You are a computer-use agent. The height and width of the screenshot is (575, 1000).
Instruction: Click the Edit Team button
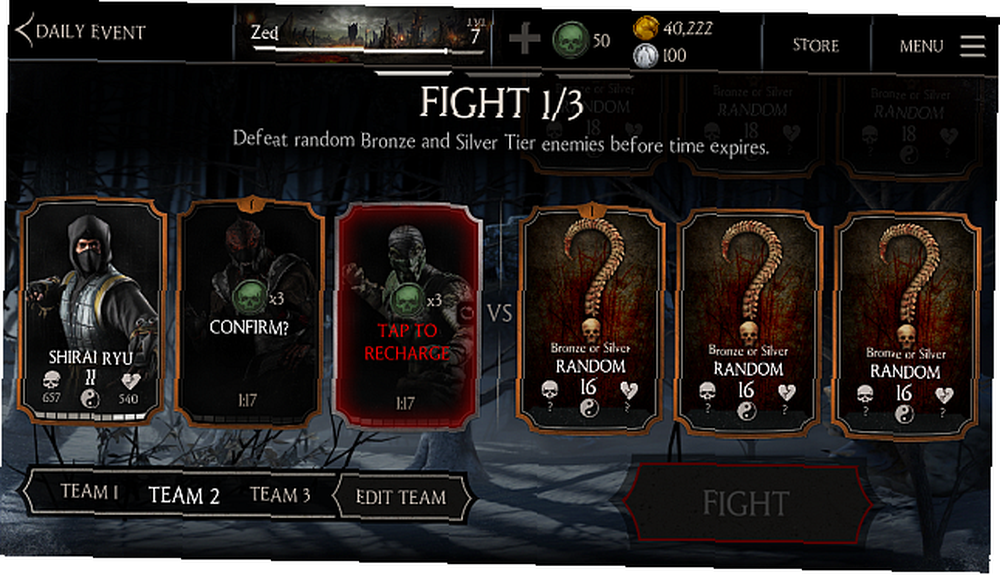401,497
